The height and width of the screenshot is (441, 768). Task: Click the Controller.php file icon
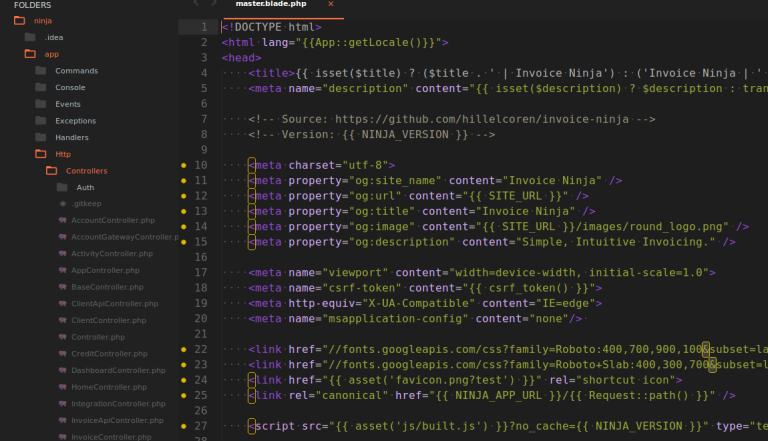(63, 337)
